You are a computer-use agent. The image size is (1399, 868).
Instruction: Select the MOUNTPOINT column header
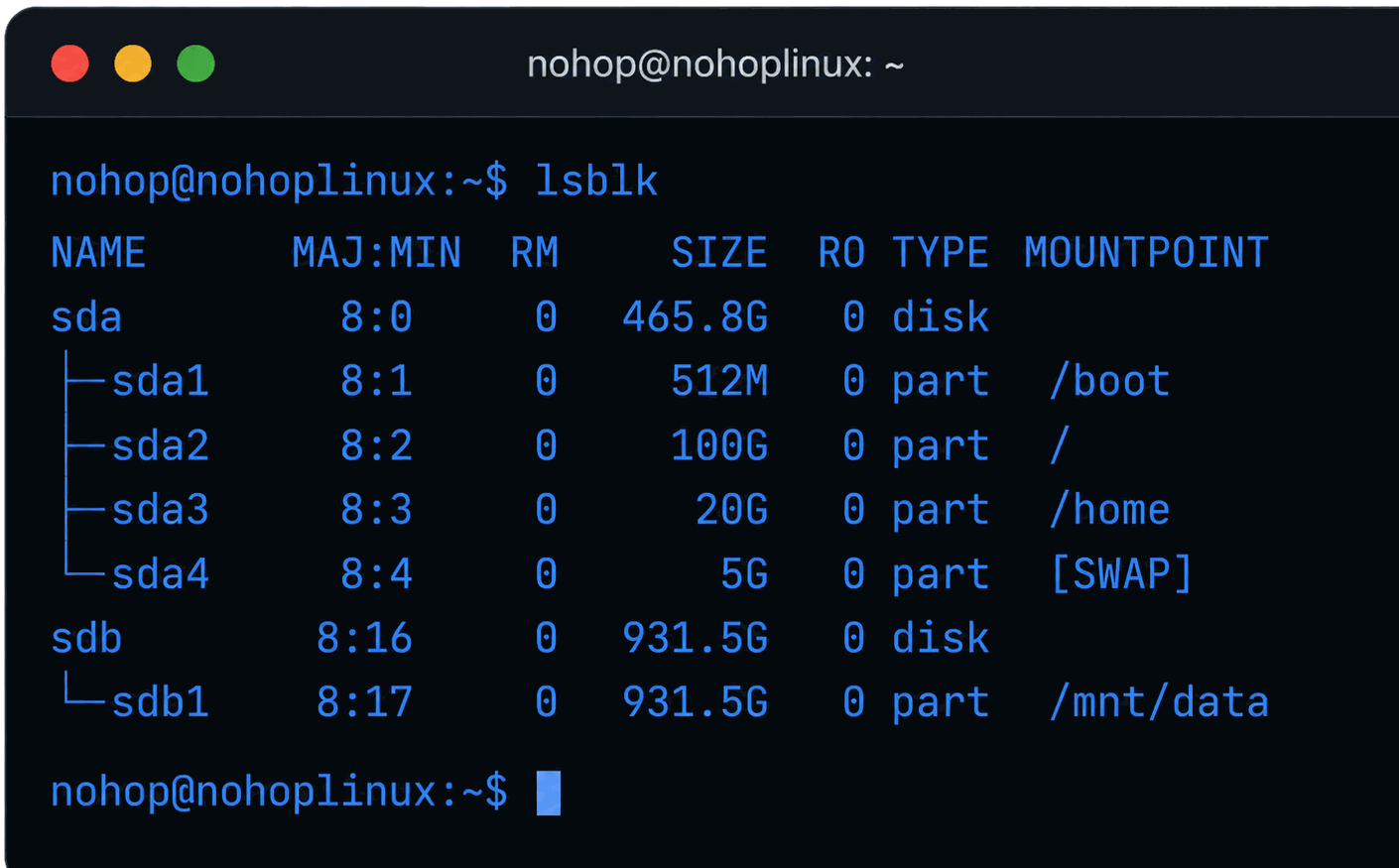click(1146, 253)
